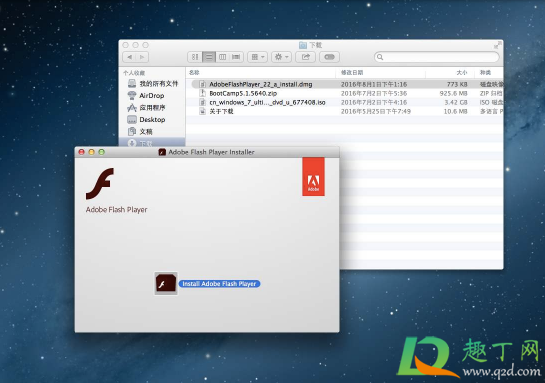Click the Flash logo in installer window

[100, 184]
